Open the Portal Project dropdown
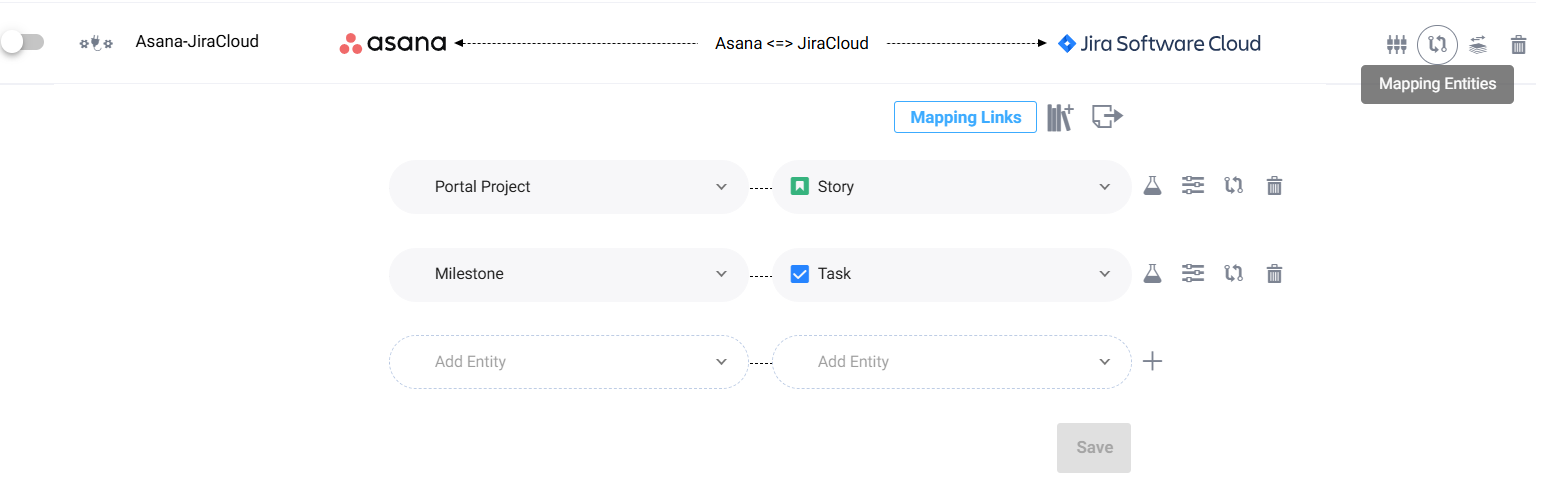The image size is (1567, 487). [x=568, y=187]
